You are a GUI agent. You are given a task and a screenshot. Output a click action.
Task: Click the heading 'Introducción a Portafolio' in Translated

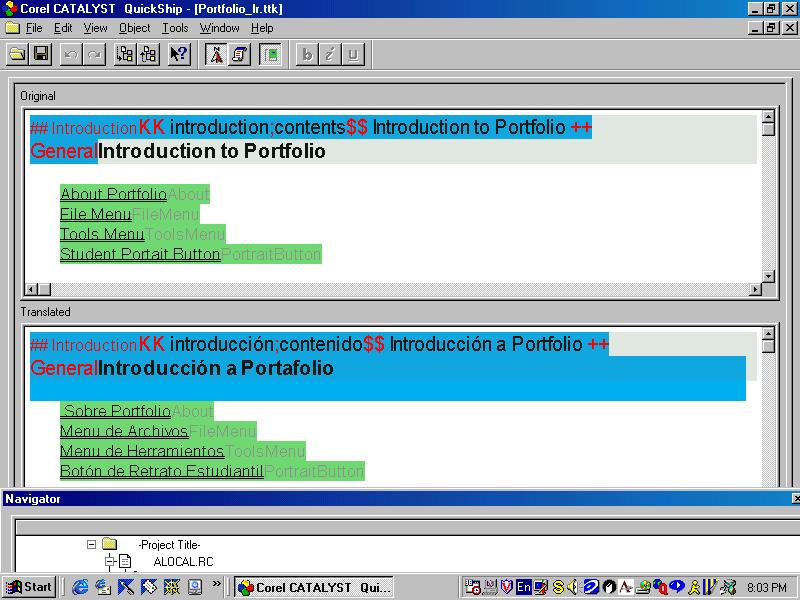[216, 368]
